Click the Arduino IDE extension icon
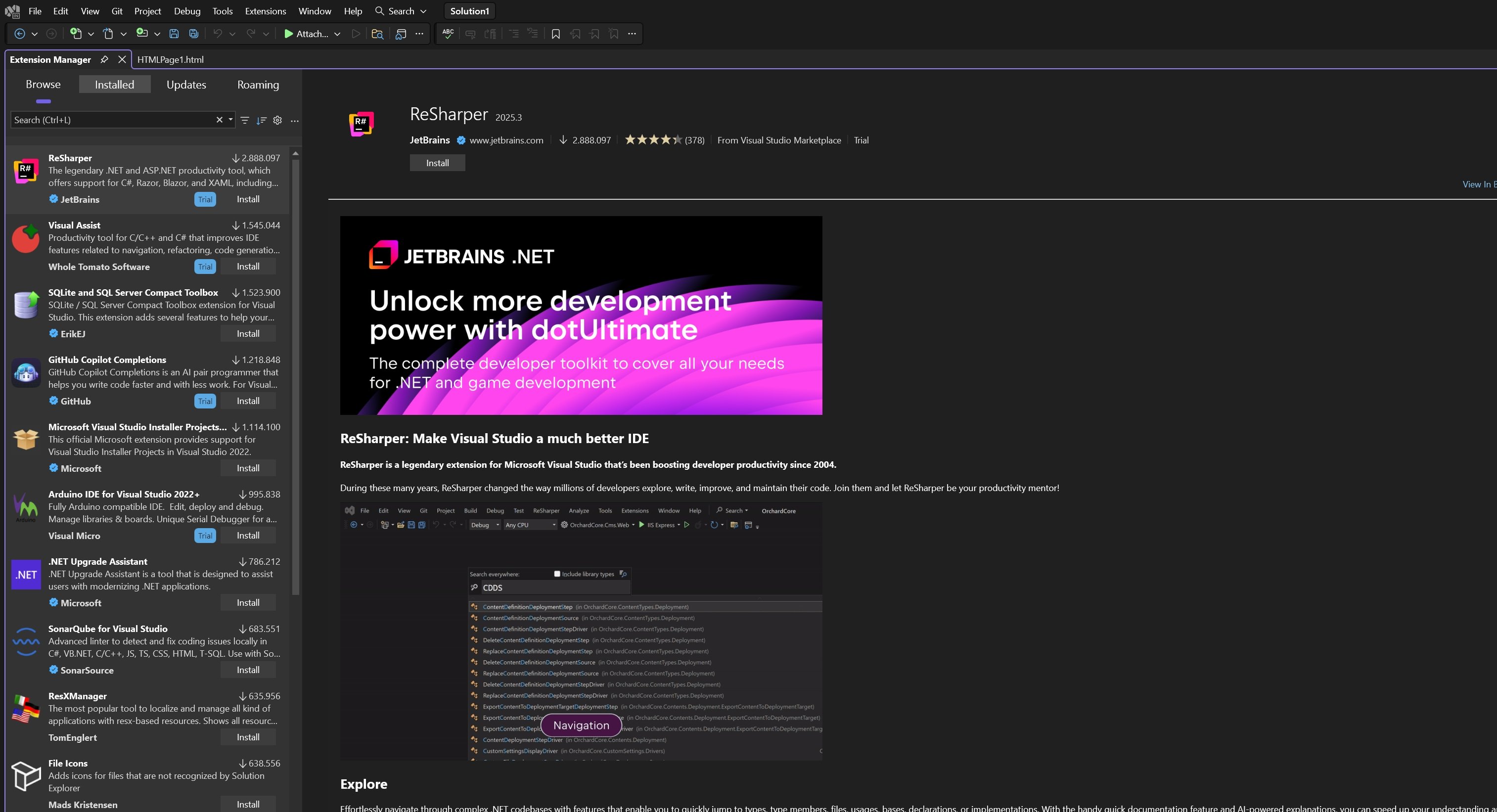 26,507
